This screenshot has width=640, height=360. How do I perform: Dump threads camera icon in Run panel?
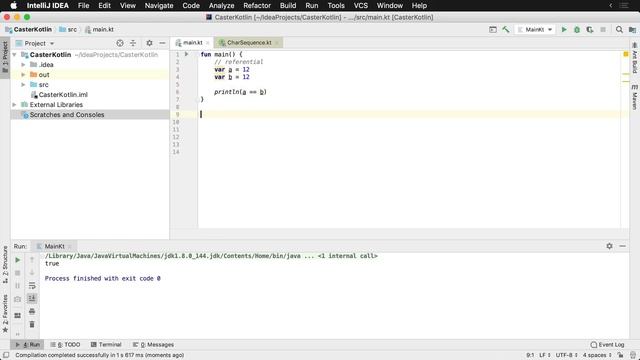[x=18, y=299]
